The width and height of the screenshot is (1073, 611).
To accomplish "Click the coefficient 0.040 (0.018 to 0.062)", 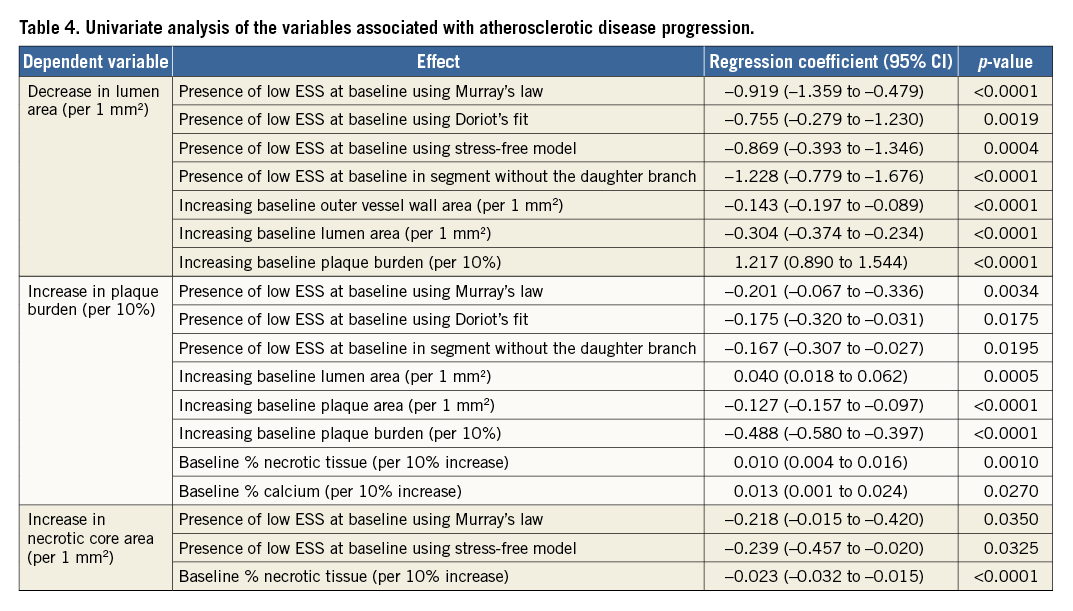I will (x=829, y=377).
